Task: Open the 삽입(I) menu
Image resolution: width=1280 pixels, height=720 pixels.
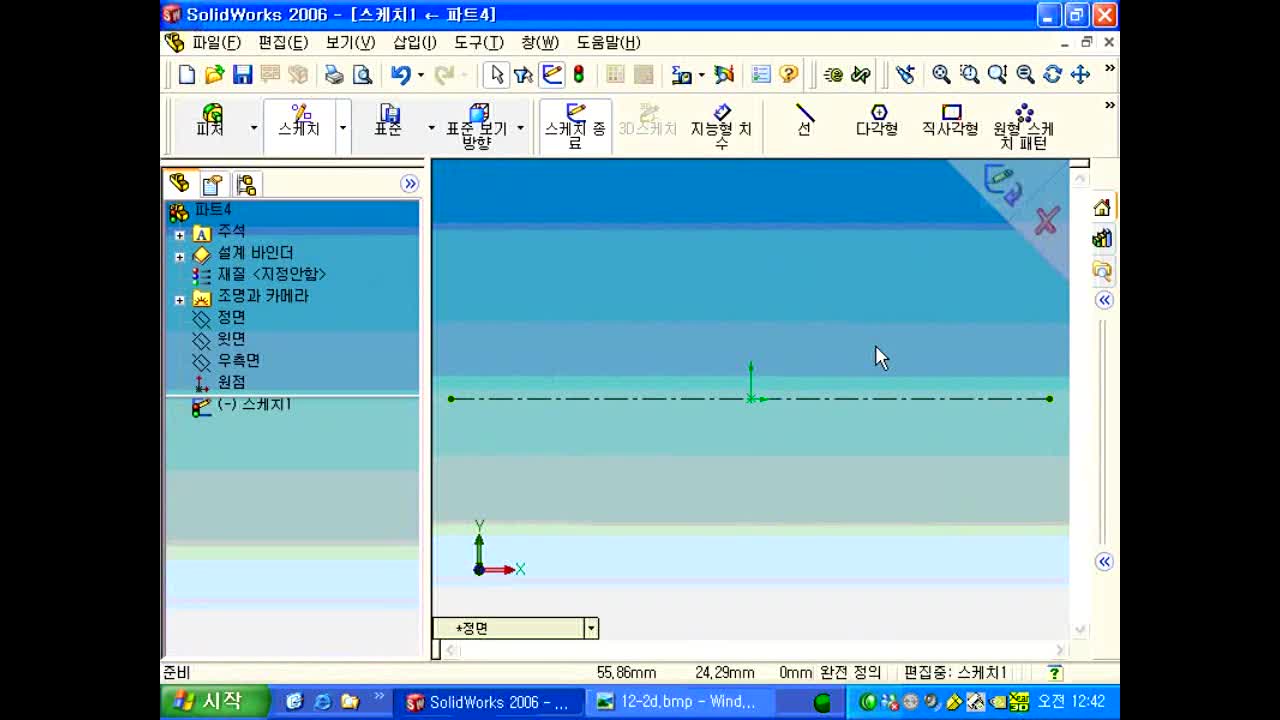Action: point(415,42)
